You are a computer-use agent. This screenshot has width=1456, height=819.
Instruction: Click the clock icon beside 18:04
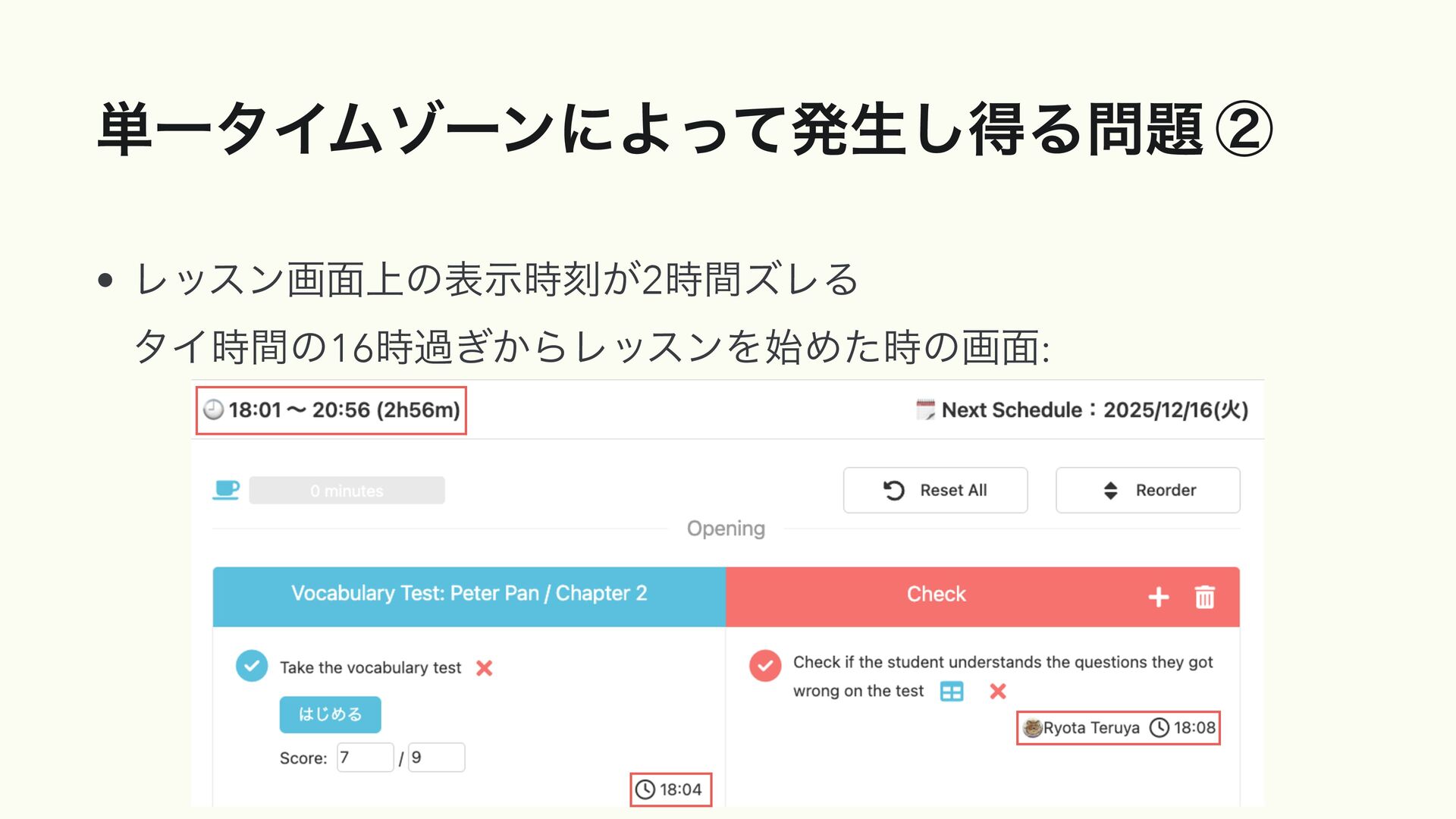coord(645,789)
